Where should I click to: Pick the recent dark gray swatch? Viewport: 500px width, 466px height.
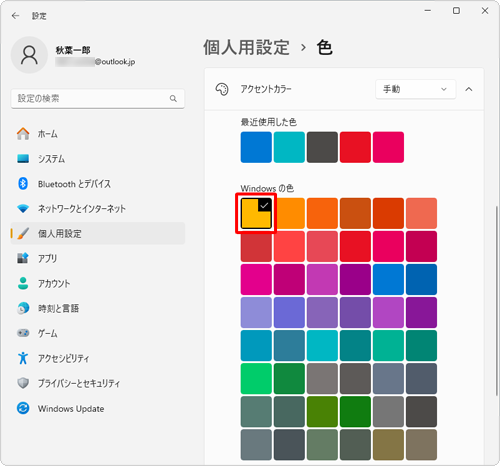click(322, 147)
